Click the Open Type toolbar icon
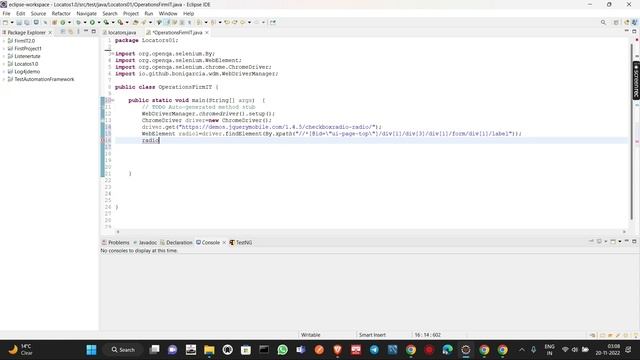640x360 pixels. tap(136, 22)
